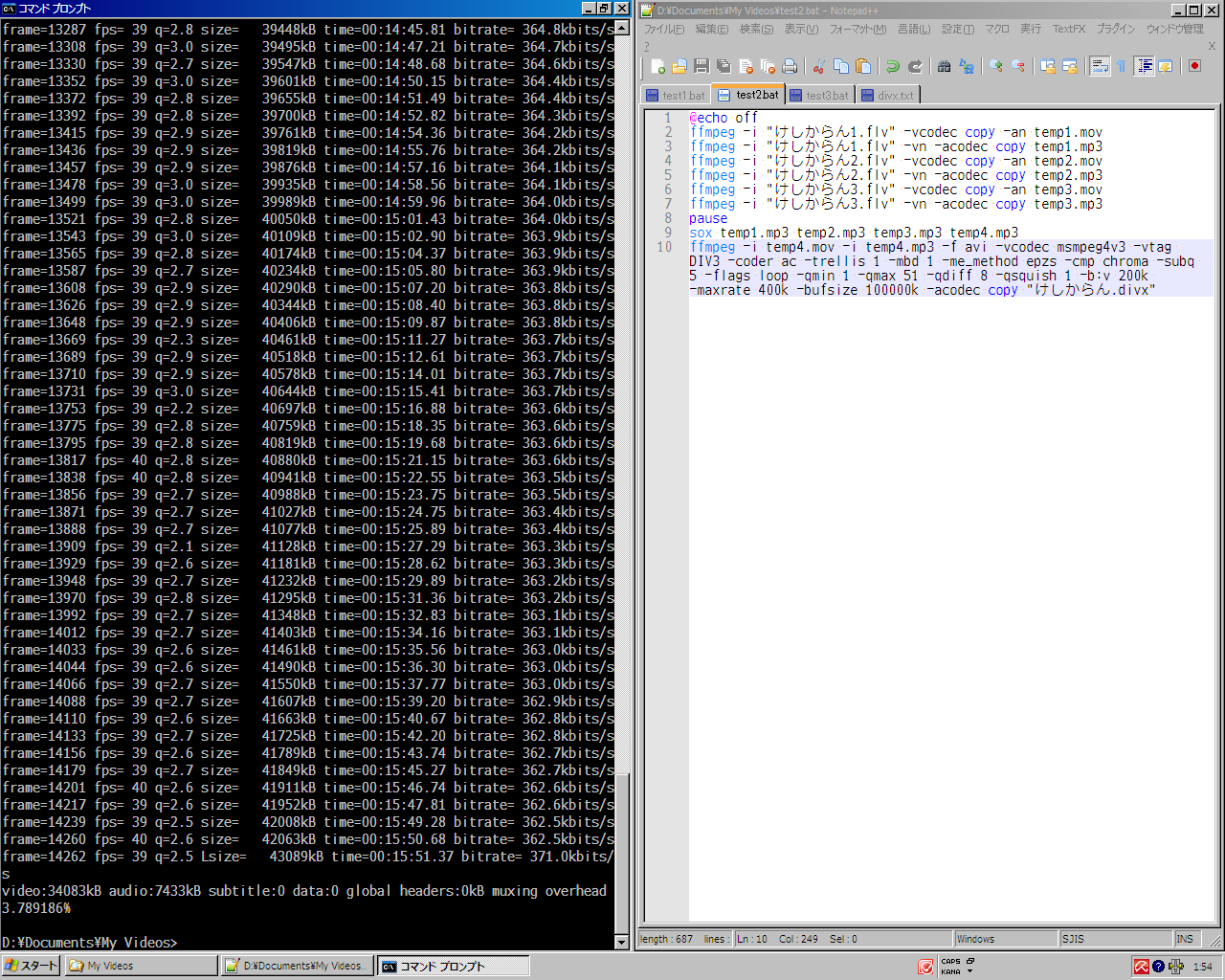This screenshot has height=980, width=1225.
Task: Activate the Notepad++ taskbar button
Action: [298, 966]
